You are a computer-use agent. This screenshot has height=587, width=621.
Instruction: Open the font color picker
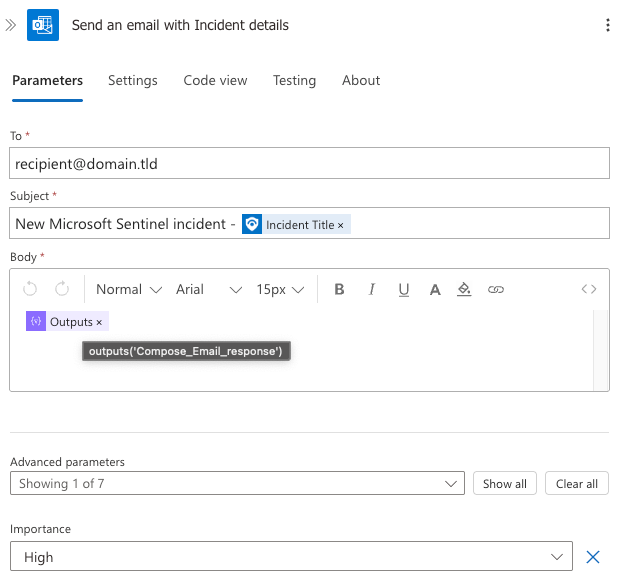pos(435,290)
